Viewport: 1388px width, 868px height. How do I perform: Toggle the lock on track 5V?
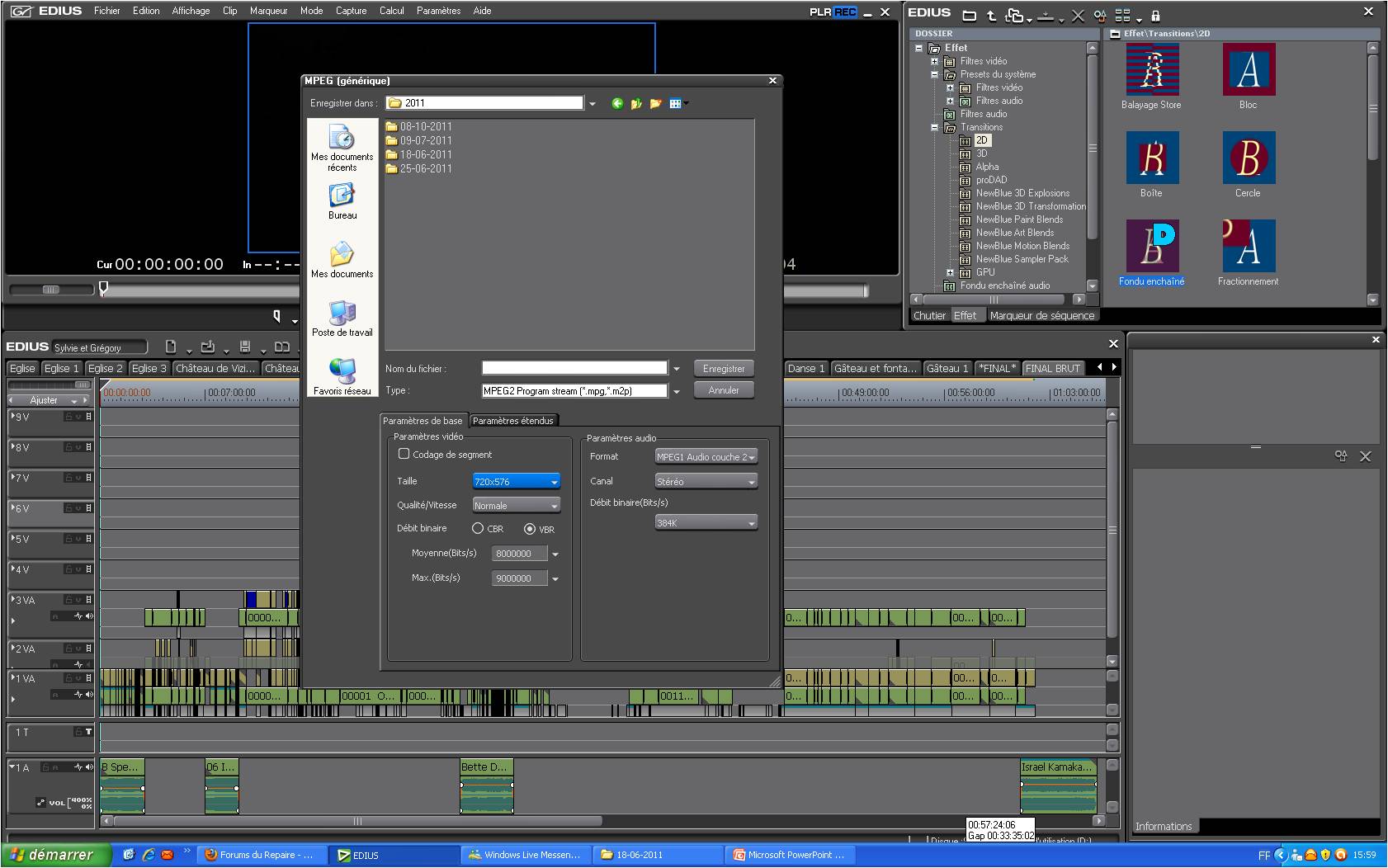[69, 539]
